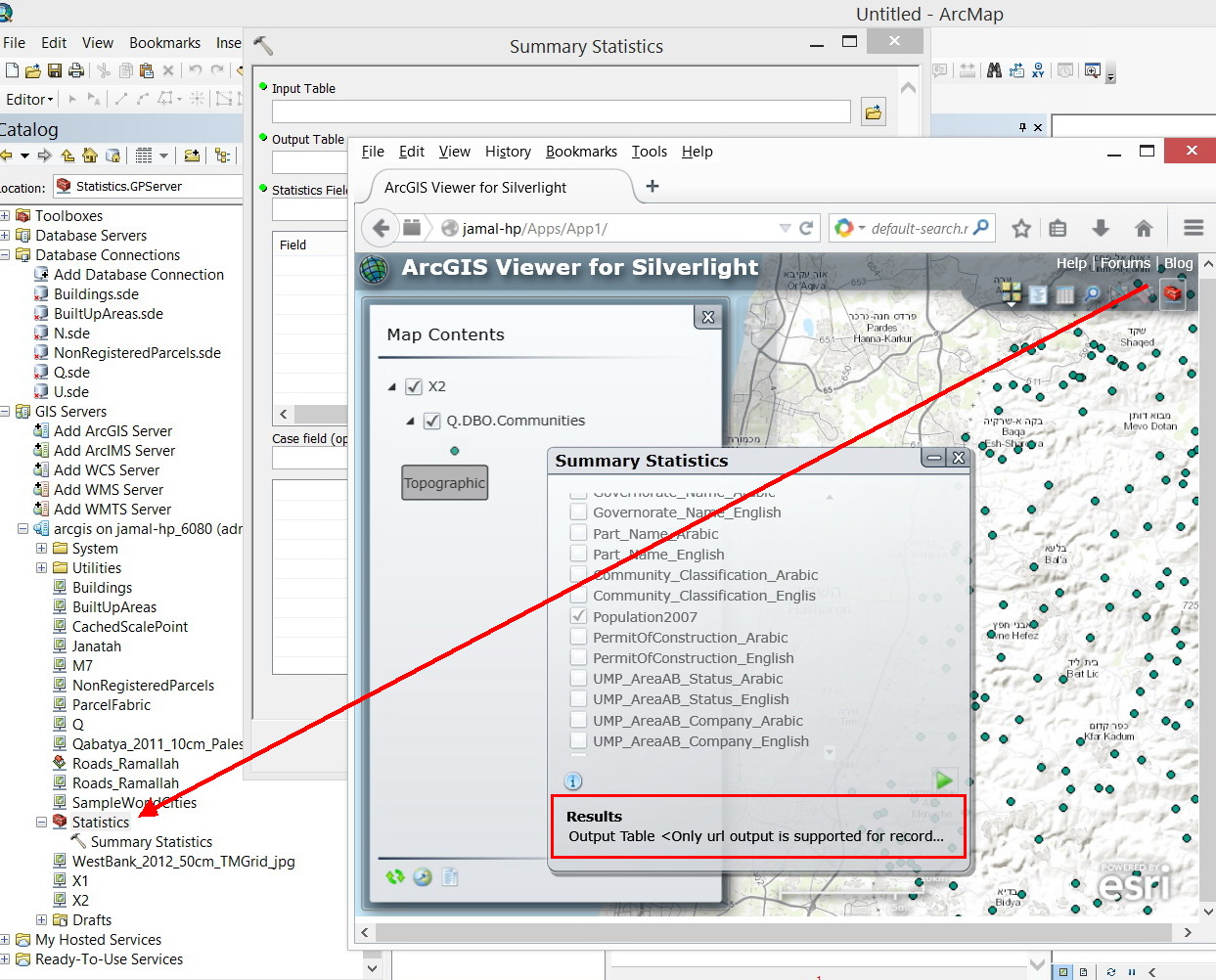The image size is (1216, 980).
Task: Open the browser Tools menu
Action: pyautogui.click(x=649, y=152)
